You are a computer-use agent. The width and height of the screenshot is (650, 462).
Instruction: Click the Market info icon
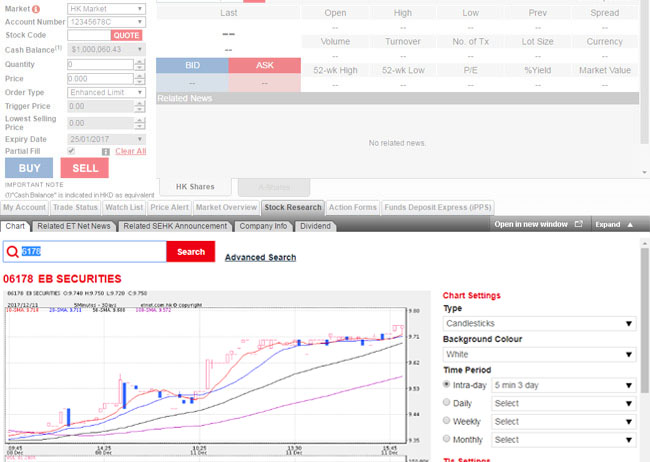coord(36,9)
